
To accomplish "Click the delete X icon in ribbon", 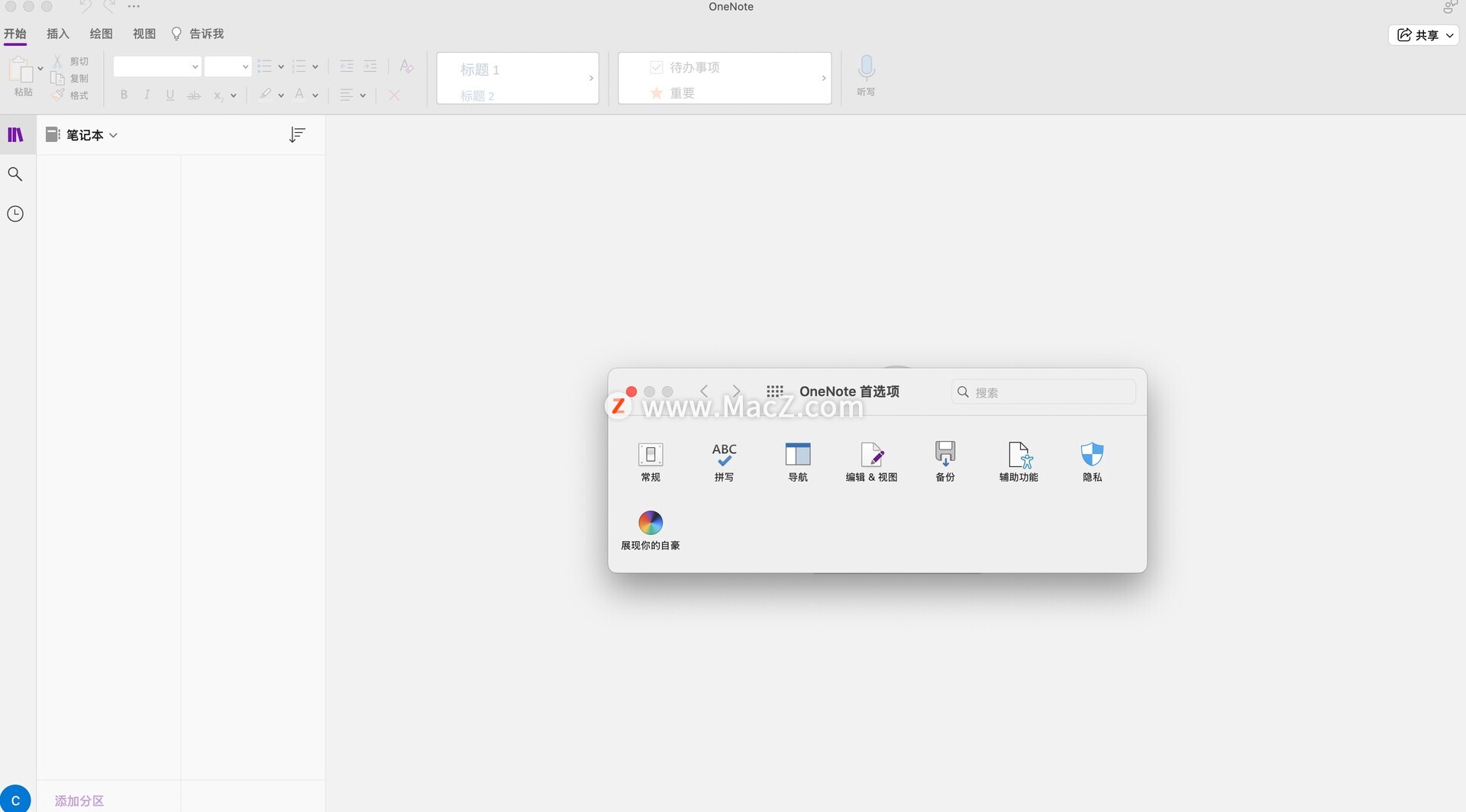I will click(x=394, y=95).
